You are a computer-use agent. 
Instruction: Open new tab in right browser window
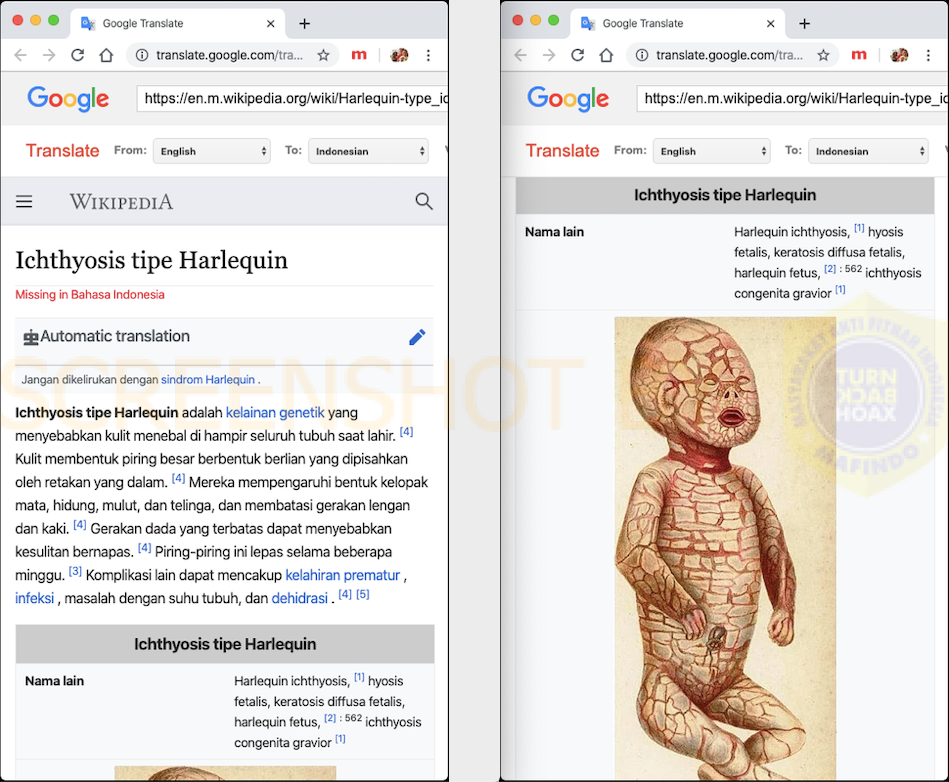click(x=804, y=24)
